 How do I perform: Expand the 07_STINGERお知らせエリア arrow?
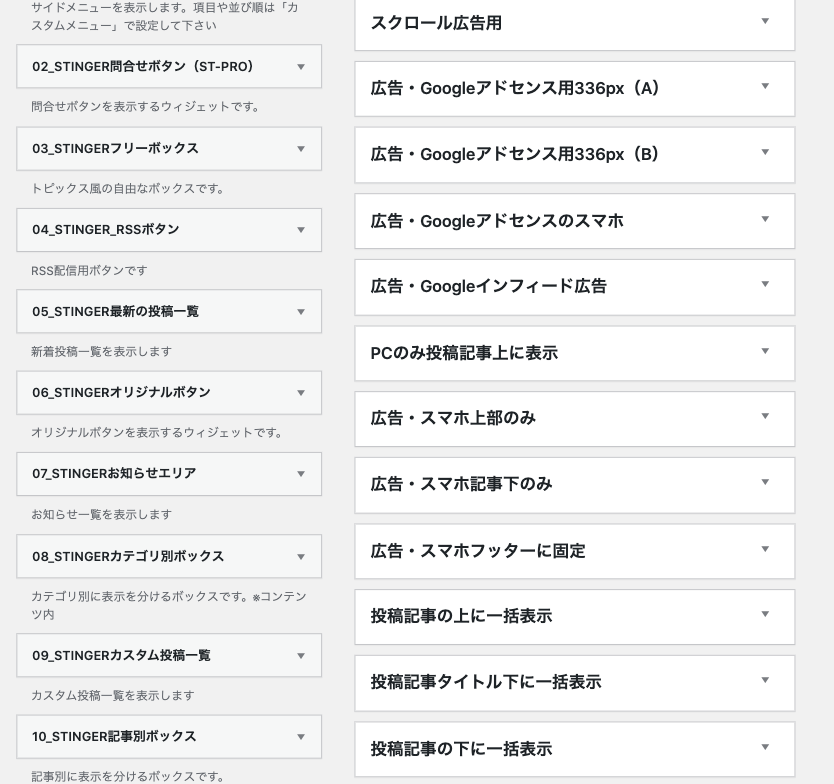coord(301,474)
